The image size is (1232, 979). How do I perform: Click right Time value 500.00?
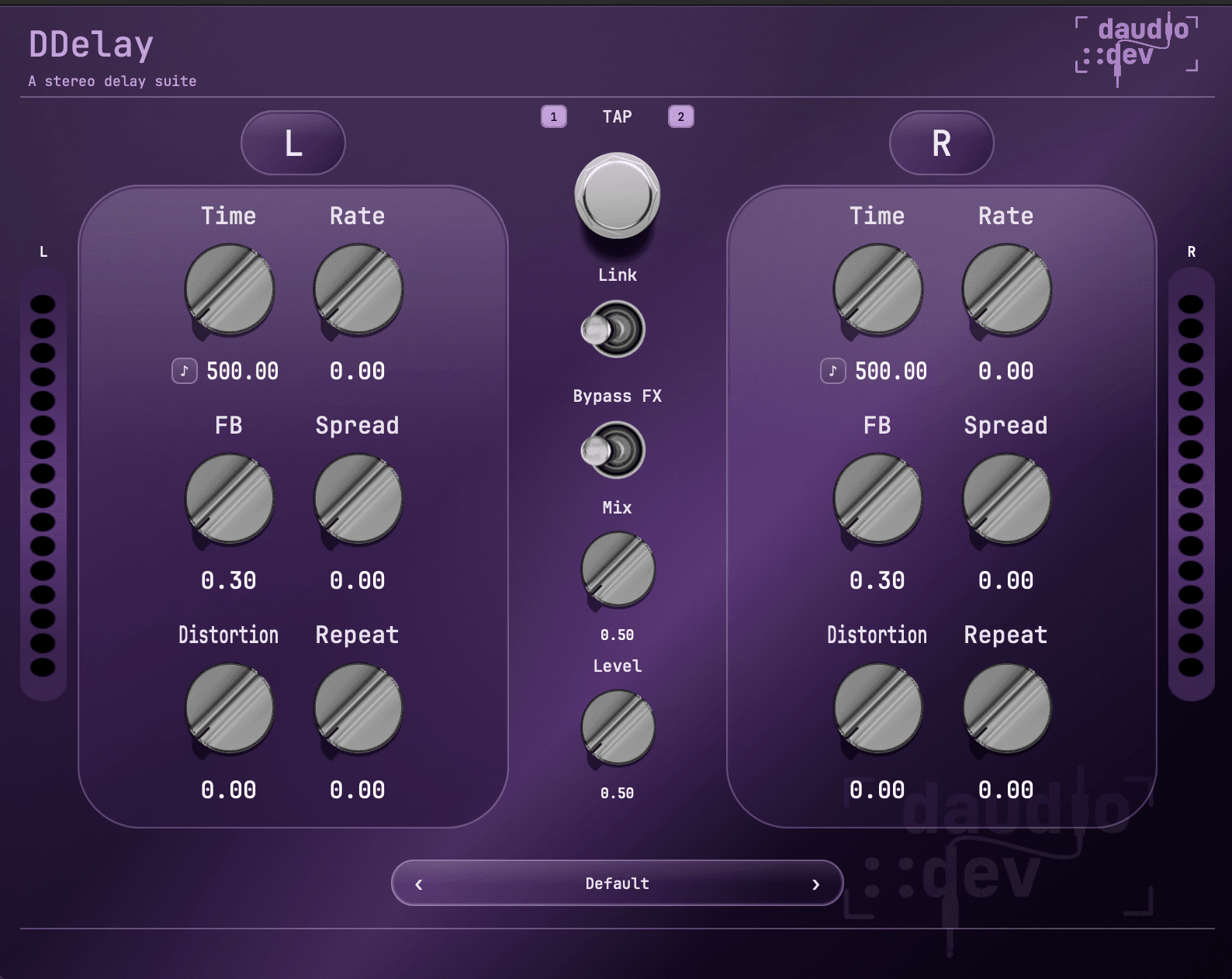tap(891, 371)
